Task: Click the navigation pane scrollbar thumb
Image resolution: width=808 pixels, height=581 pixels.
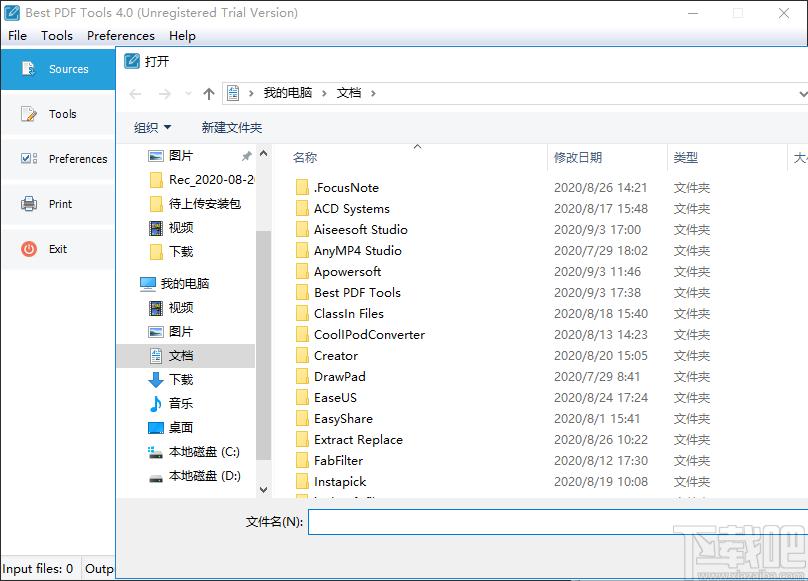Action: [x=263, y=345]
